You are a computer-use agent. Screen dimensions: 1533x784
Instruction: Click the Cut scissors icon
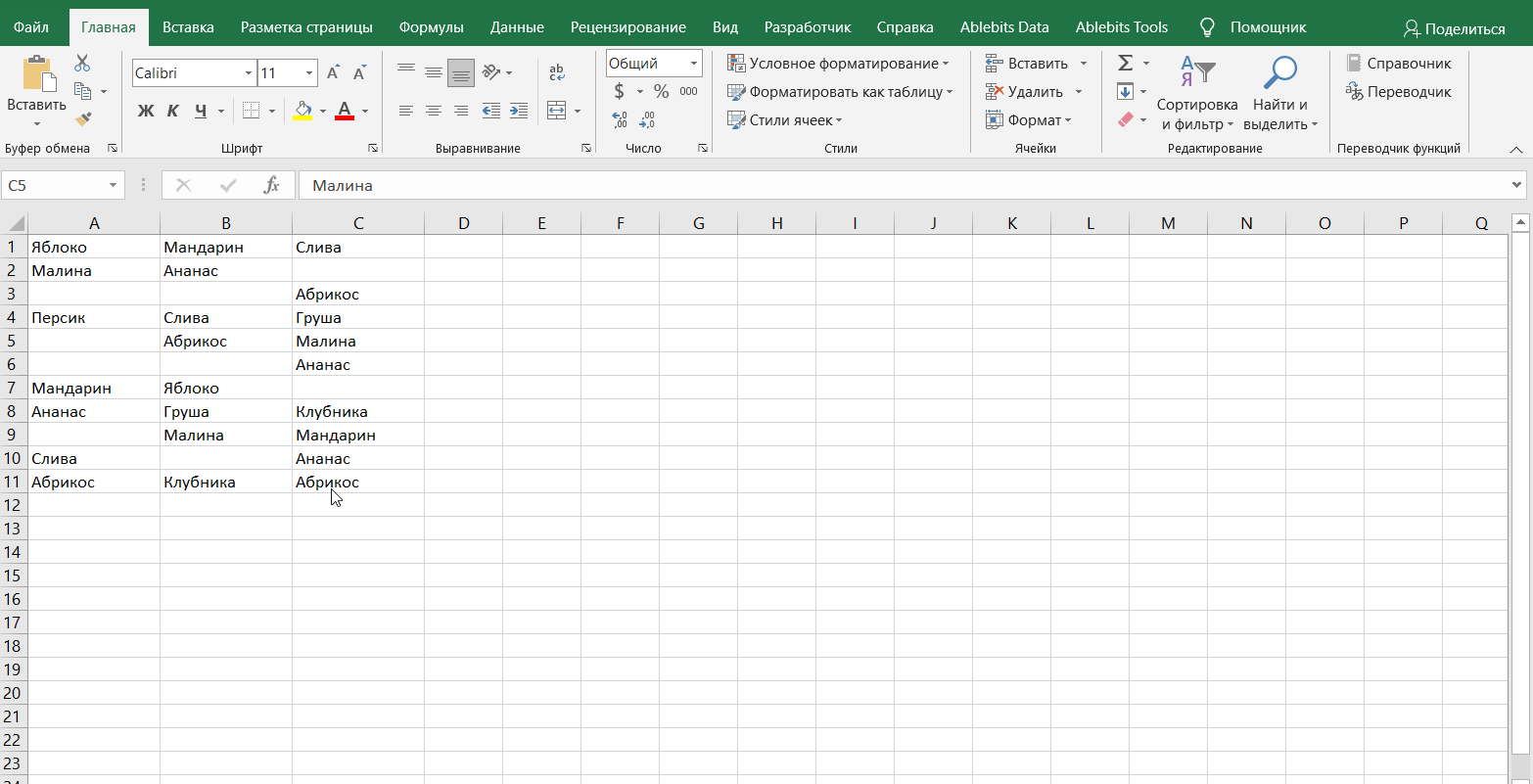82,64
